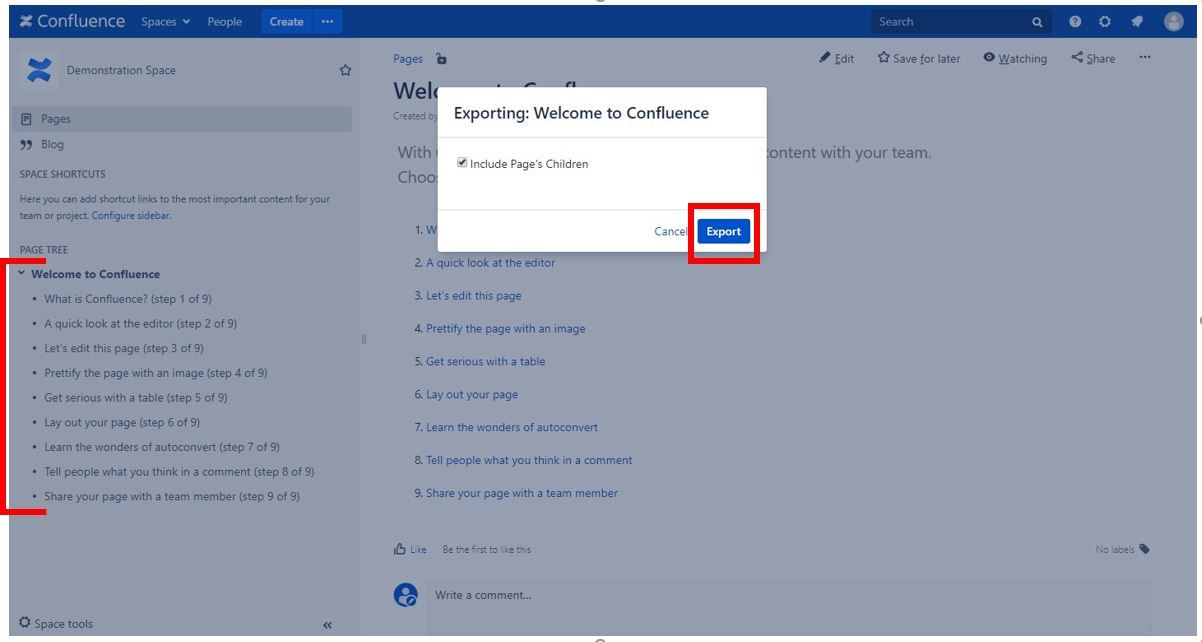Viewport: 1202px width, 642px height.
Task: Open Let's edit this page (step 3 of 9)
Action: [x=124, y=348]
